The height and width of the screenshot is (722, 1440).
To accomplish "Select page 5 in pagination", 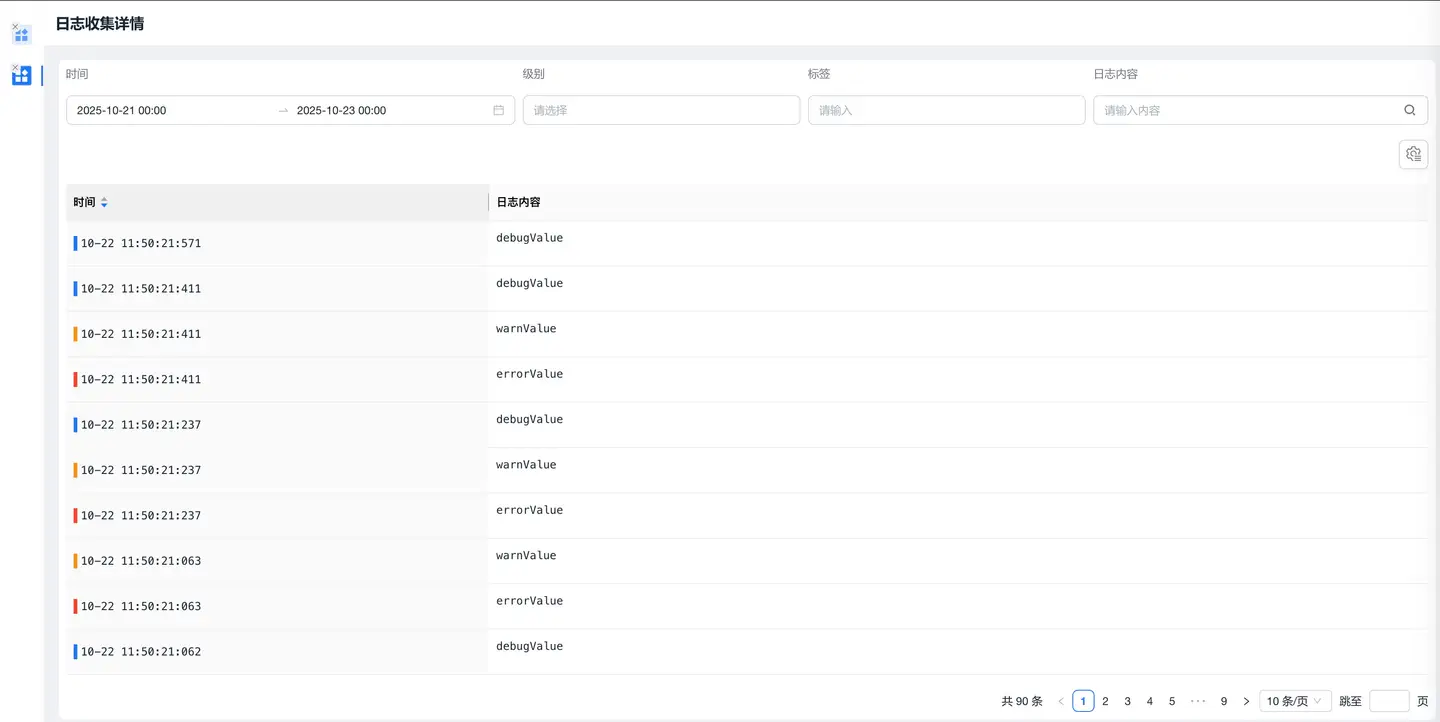I will [x=1172, y=701].
